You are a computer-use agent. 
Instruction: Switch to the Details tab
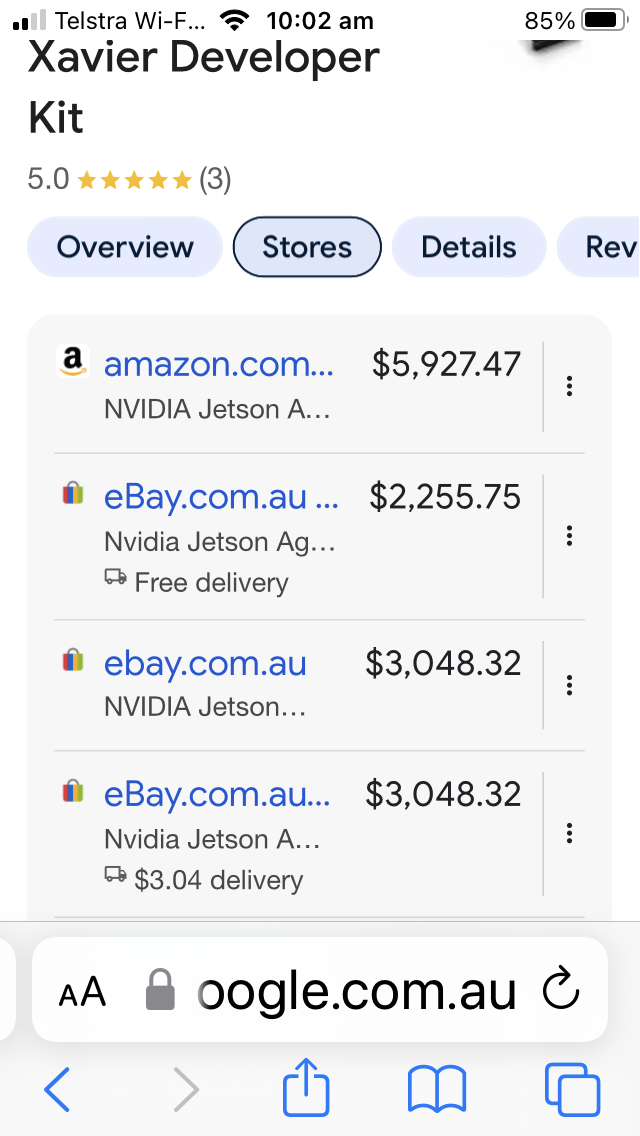pos(468,247)
